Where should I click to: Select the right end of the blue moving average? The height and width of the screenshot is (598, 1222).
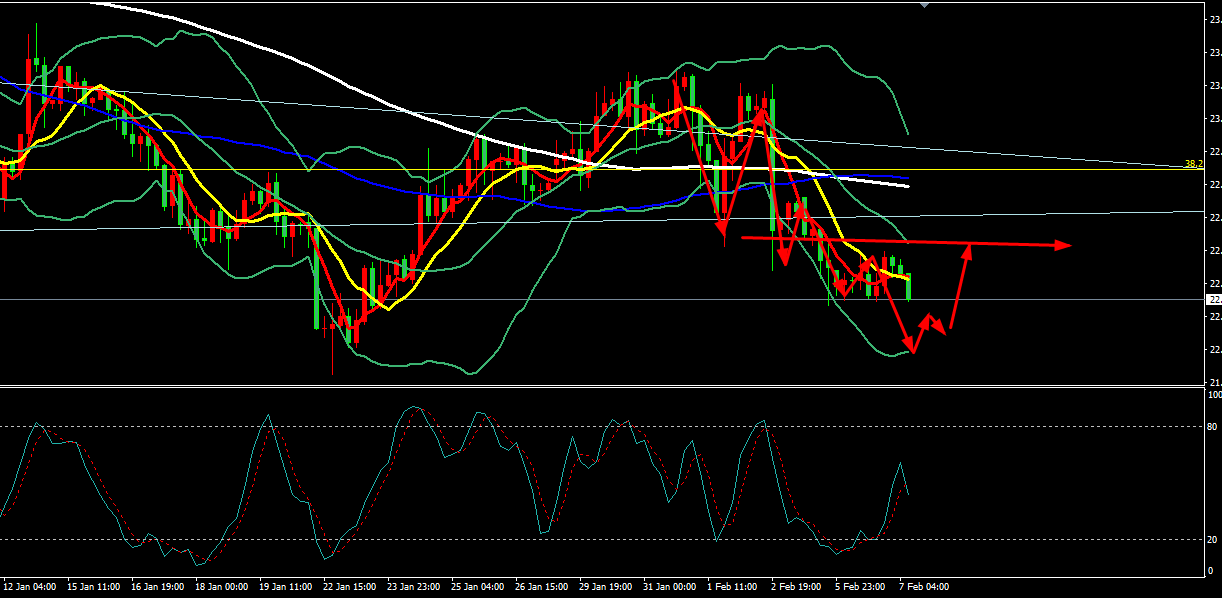(x=907, y=178)
